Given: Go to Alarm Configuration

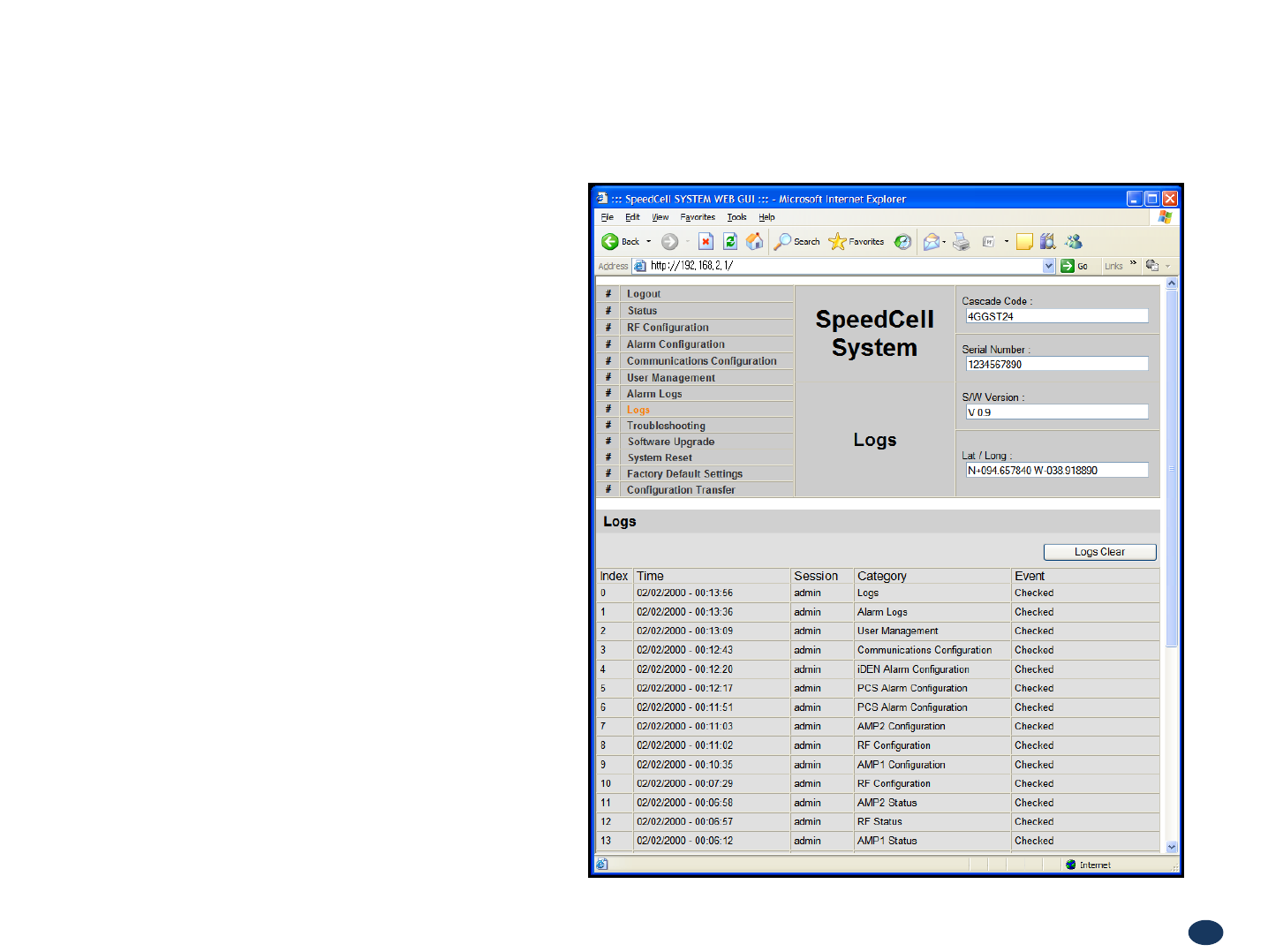Looking at the screenshot, I should click(x=676, y=344).
